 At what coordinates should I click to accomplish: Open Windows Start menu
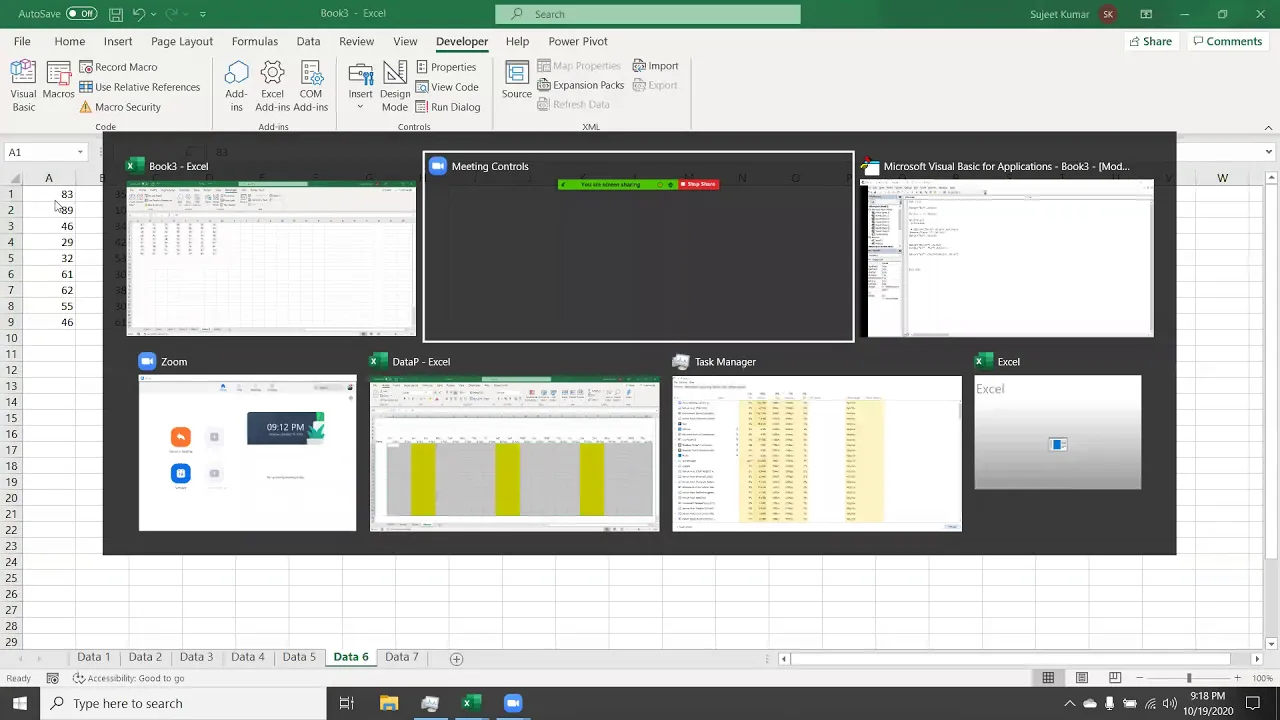click(20, 703)
